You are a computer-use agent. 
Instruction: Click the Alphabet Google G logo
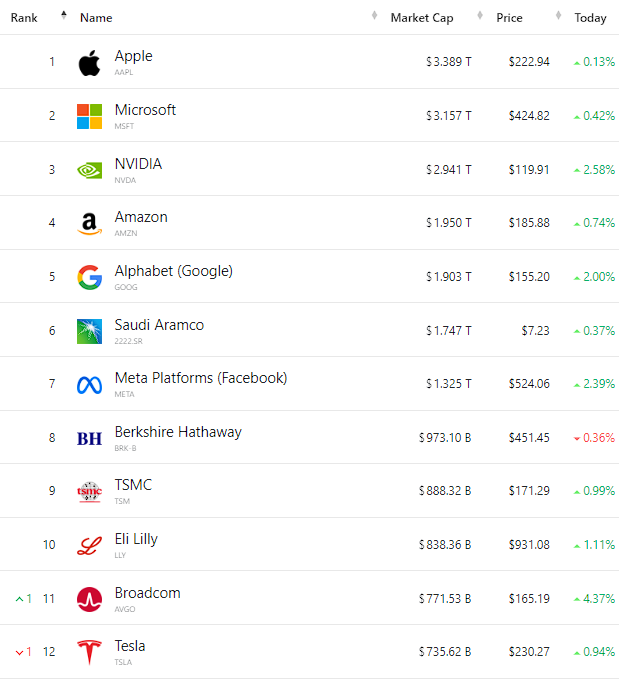coord(89,277)
